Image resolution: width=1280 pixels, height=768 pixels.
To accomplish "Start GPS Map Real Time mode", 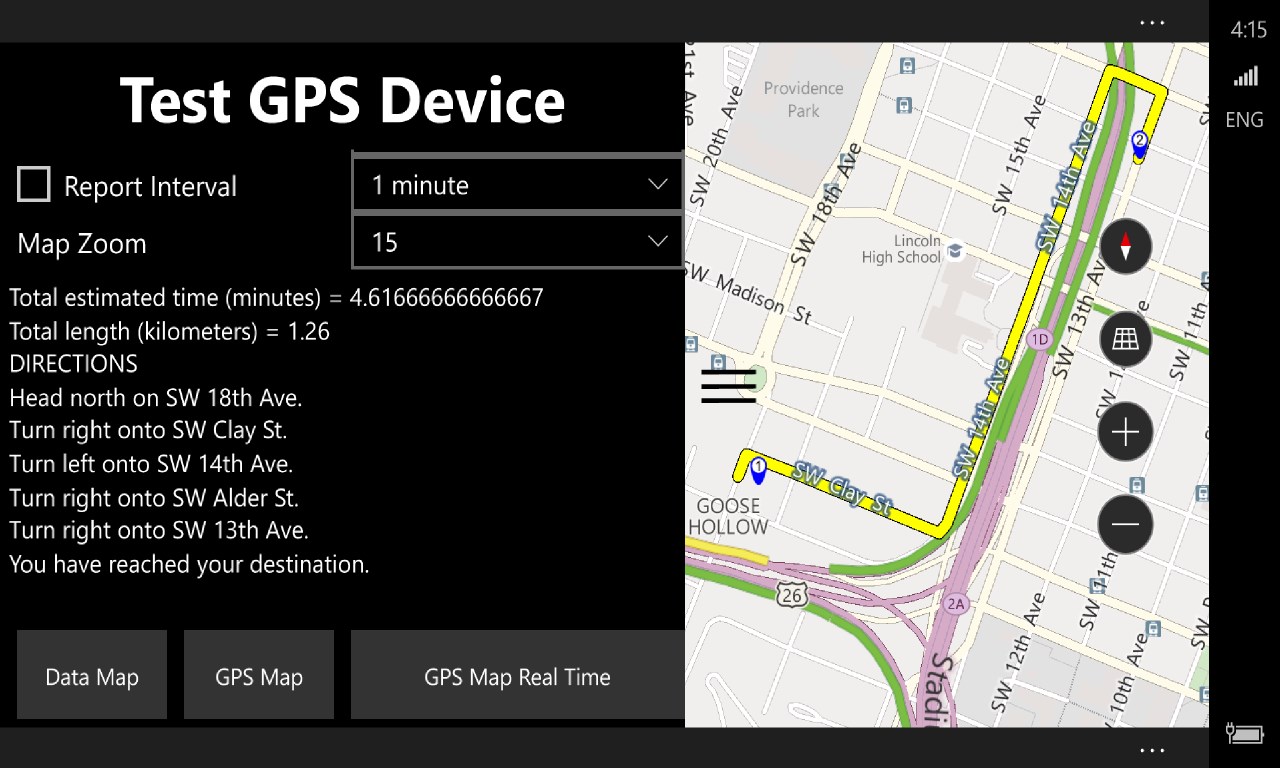I will [516, 676].
